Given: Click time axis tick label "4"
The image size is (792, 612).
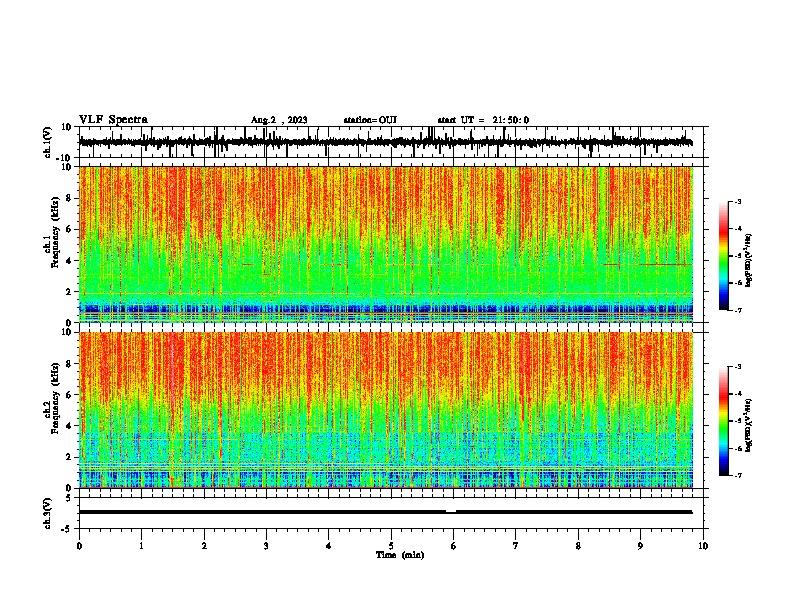Looking at the screenshot, I should coord(329,546).
